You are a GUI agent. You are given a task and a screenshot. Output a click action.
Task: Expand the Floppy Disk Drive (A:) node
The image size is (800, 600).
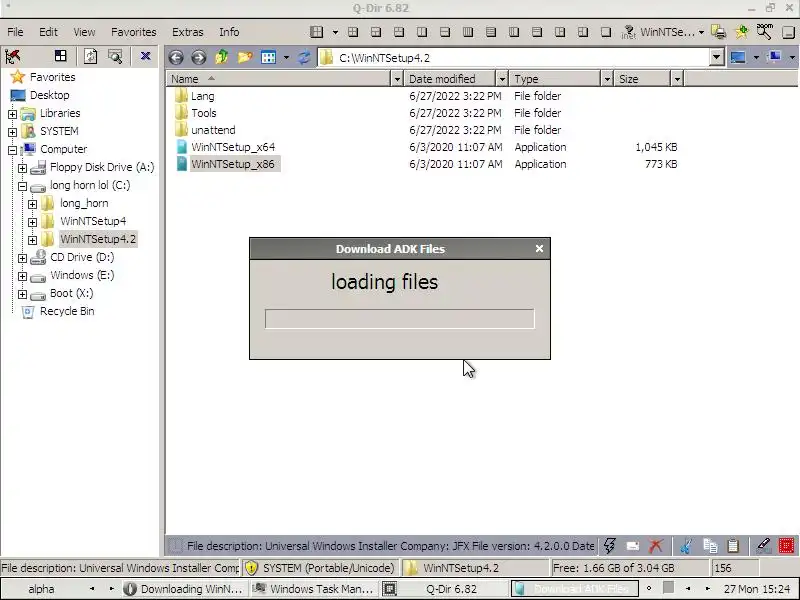click(22, 168)
